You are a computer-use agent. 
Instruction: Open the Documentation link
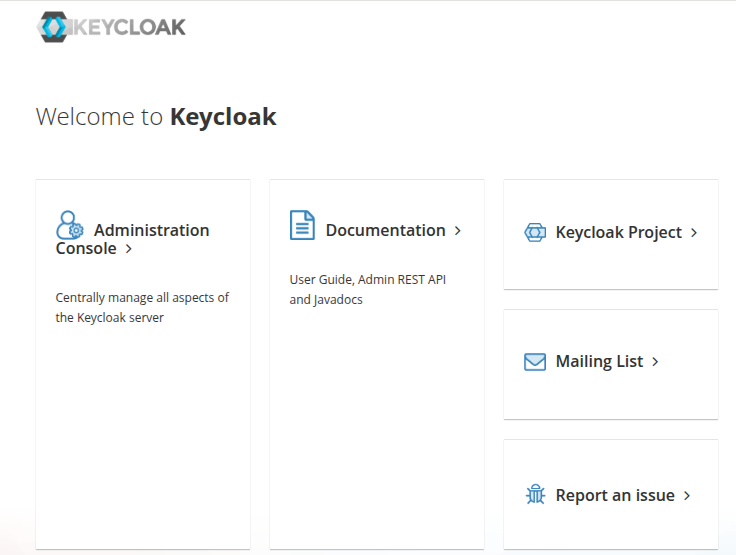(x=385, y=230)
